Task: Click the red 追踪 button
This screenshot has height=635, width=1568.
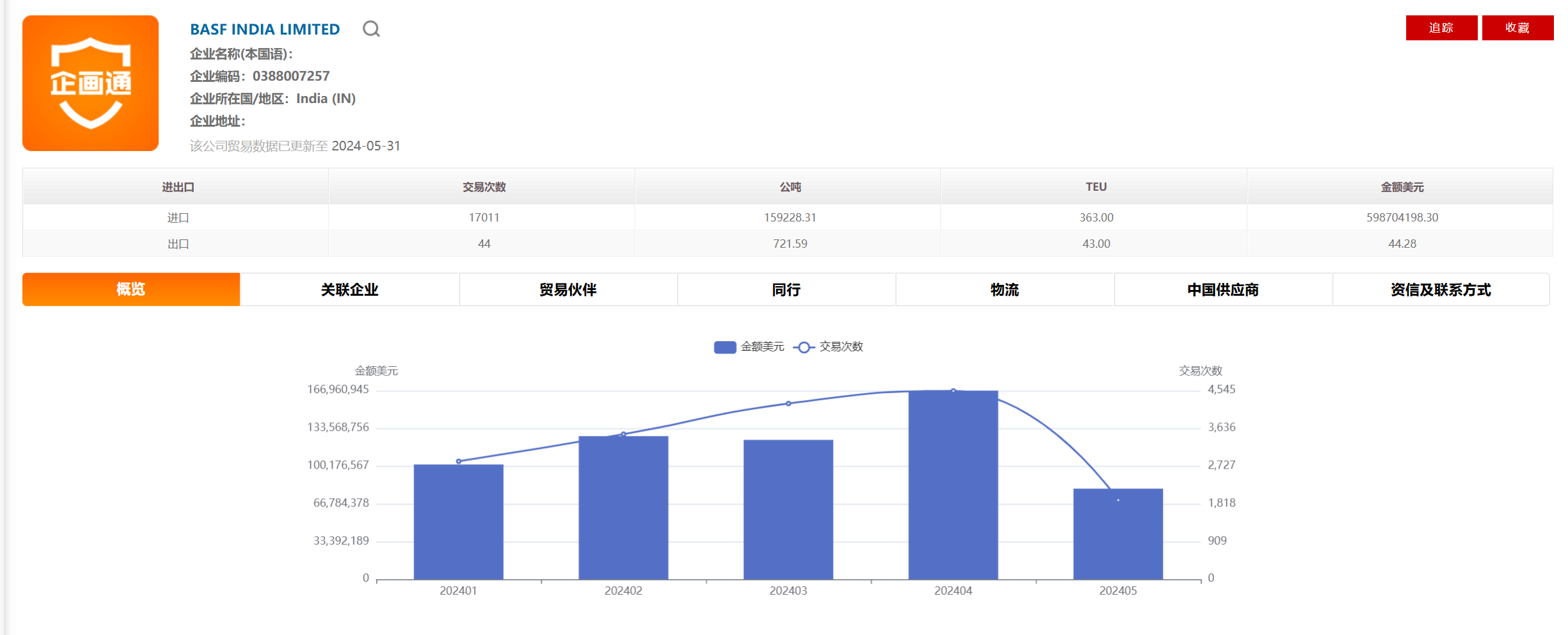Action: (1441, 28)
